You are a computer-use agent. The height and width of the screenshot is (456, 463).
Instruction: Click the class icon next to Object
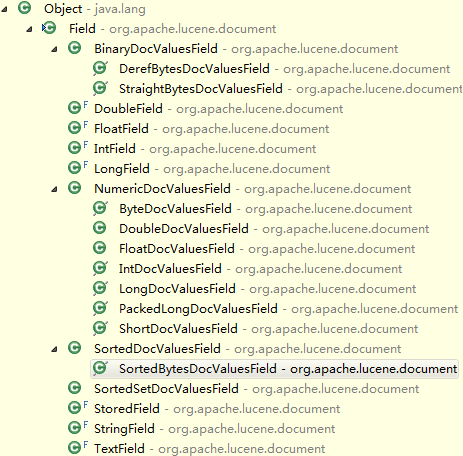pos(24,8)
